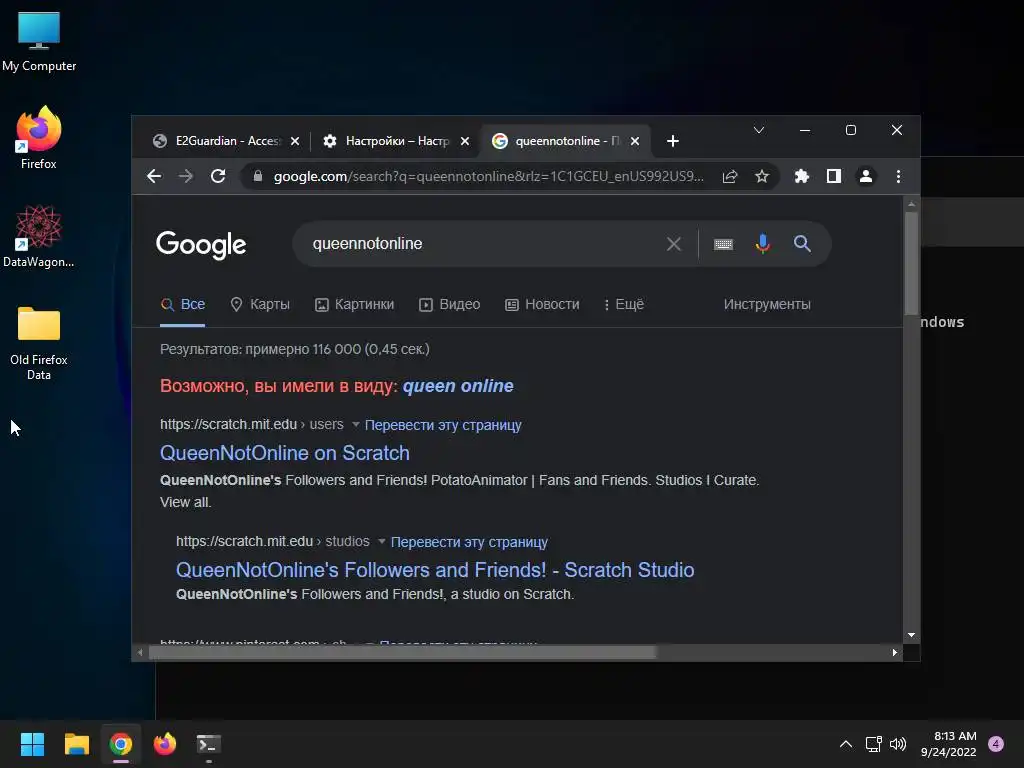This screenshot has width=1024, height=768.
Task: Open Chrome's three-dot menu
Action: click(899, 176)
